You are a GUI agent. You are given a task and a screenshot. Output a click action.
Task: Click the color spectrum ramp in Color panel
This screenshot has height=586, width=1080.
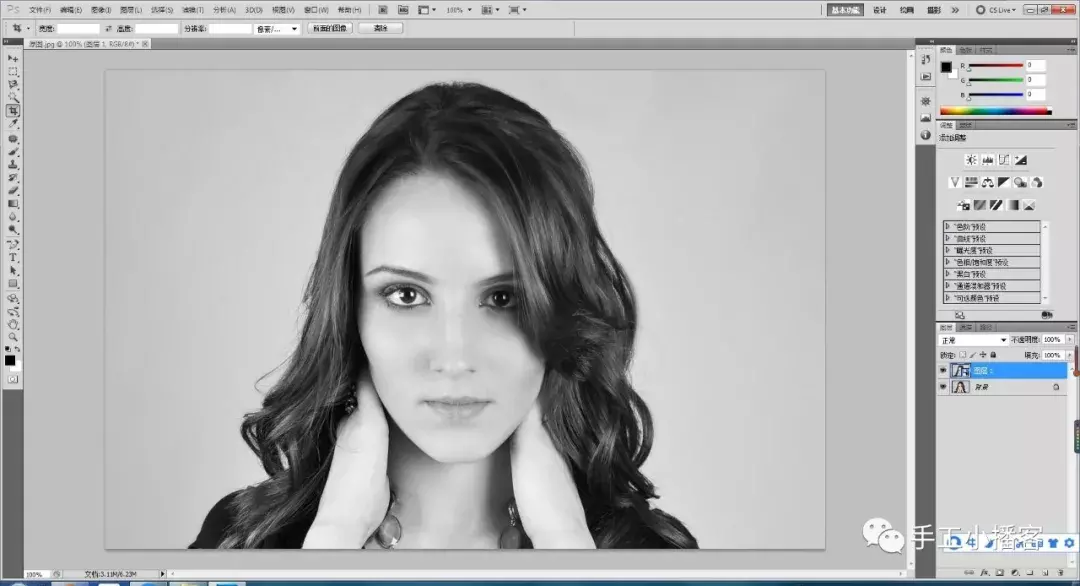click(x=995, y=111)
